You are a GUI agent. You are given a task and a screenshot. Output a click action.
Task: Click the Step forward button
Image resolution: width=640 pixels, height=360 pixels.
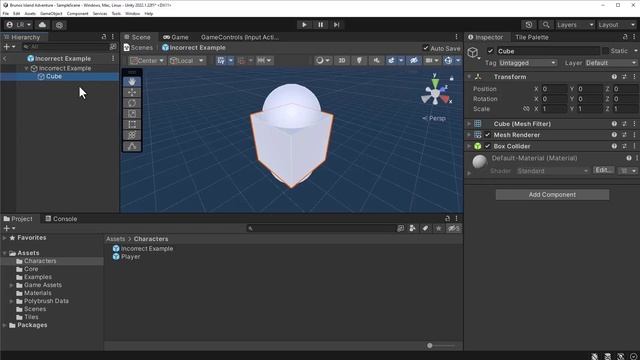click(x=336, y=25)
